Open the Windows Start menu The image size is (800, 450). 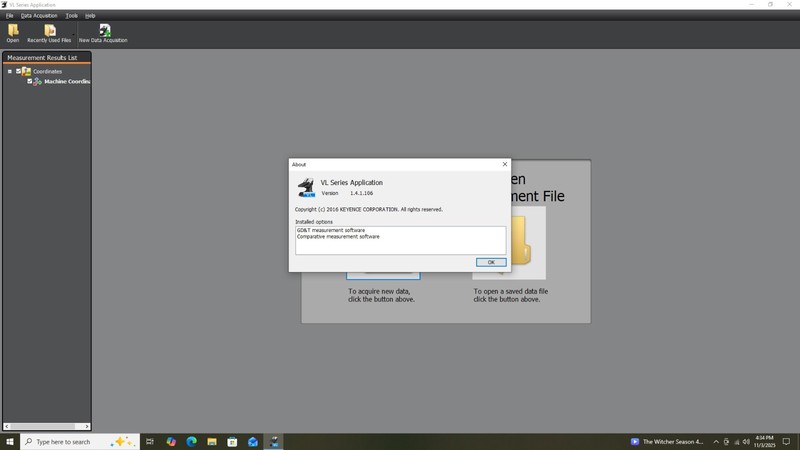[x=10, y=442]
